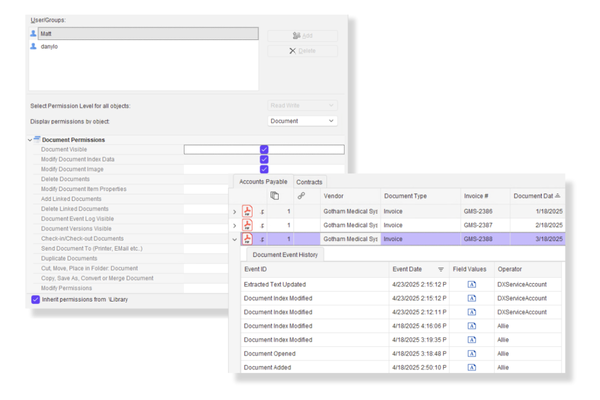Viewport: 600px width, 400px height.
Task: Click the Document Opened event text
Action: point(269,353)
